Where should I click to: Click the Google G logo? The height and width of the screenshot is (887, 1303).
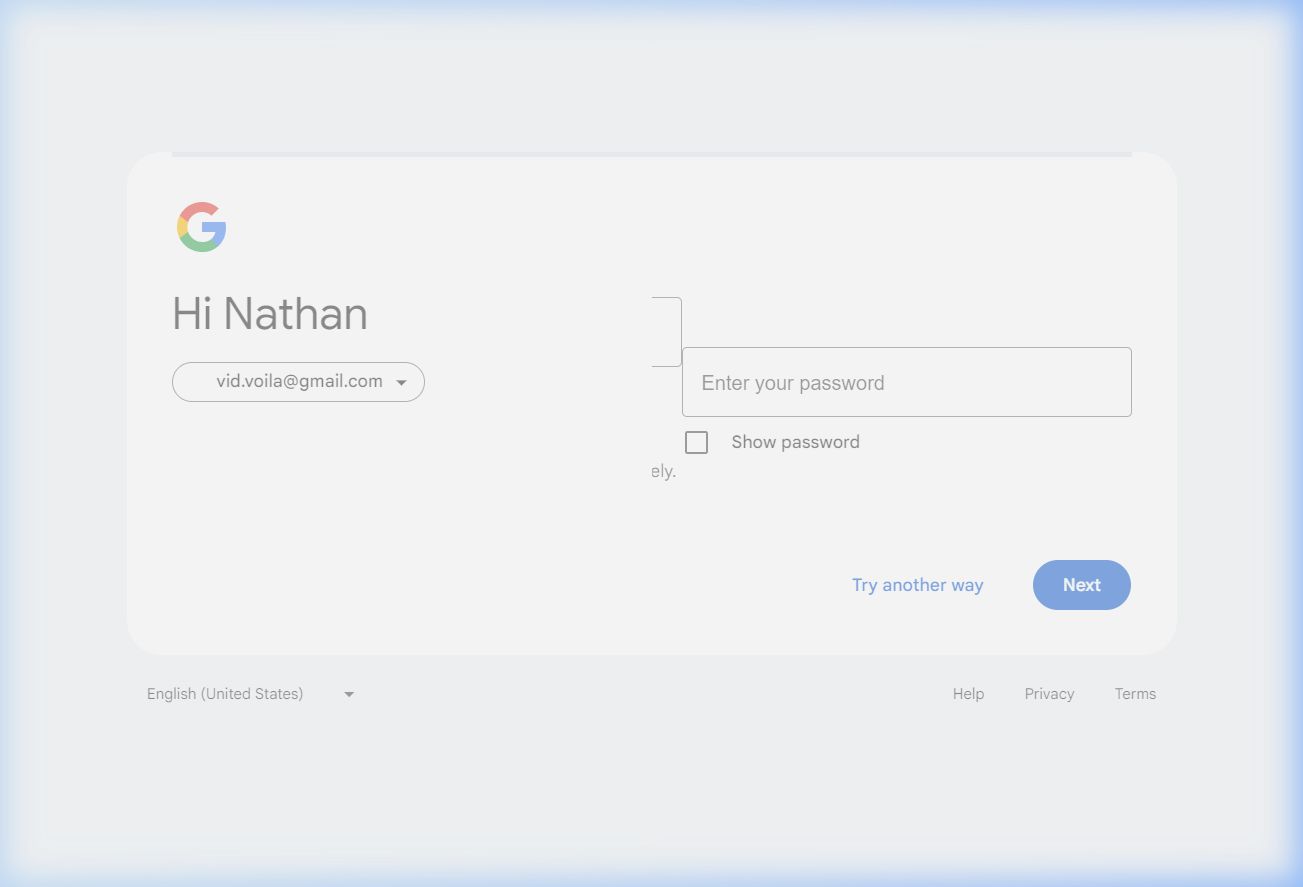(x=202, y=227)
